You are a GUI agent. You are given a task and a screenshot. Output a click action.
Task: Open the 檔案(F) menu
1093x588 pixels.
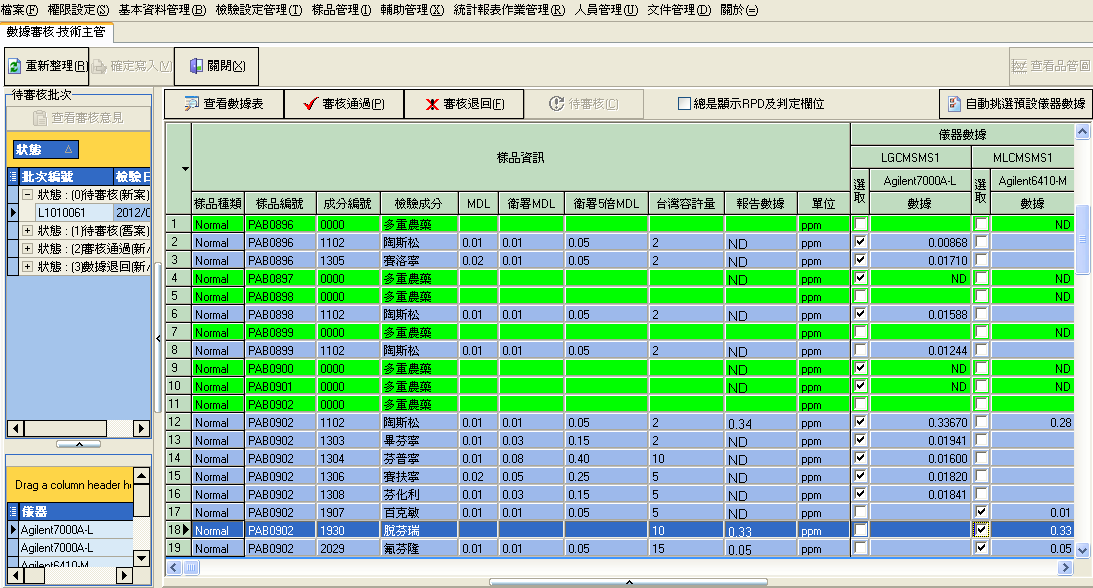[x=20, y=10]
